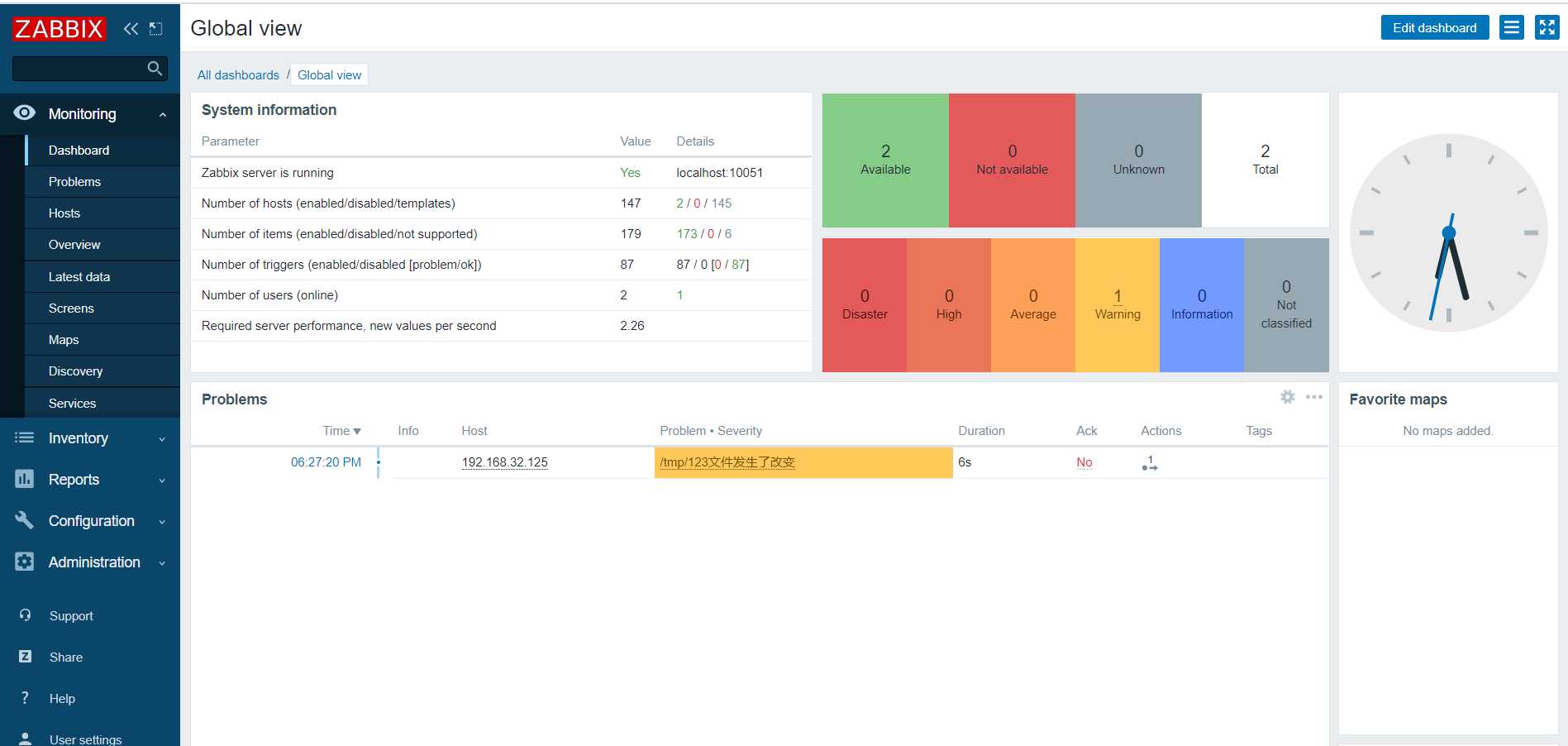The width and height of the screenshot is (1568, 746).
Task: Click the green Available hosts tile
Action: pyautogui.click(x=885, y=160)
